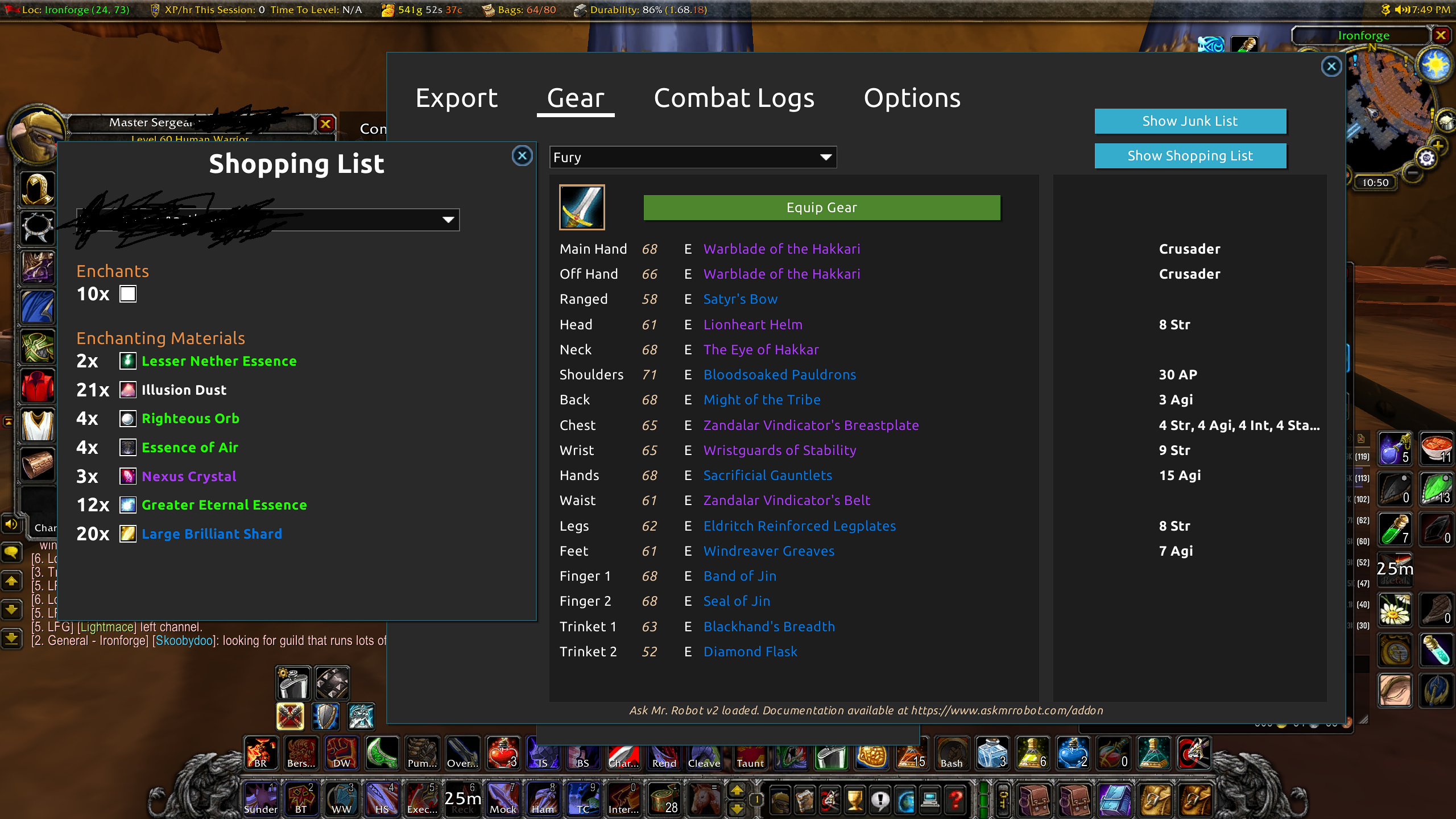Click the 30 AP Shoulders enchant text
Screen dimensions: 1456x819
pos(1178,374)
